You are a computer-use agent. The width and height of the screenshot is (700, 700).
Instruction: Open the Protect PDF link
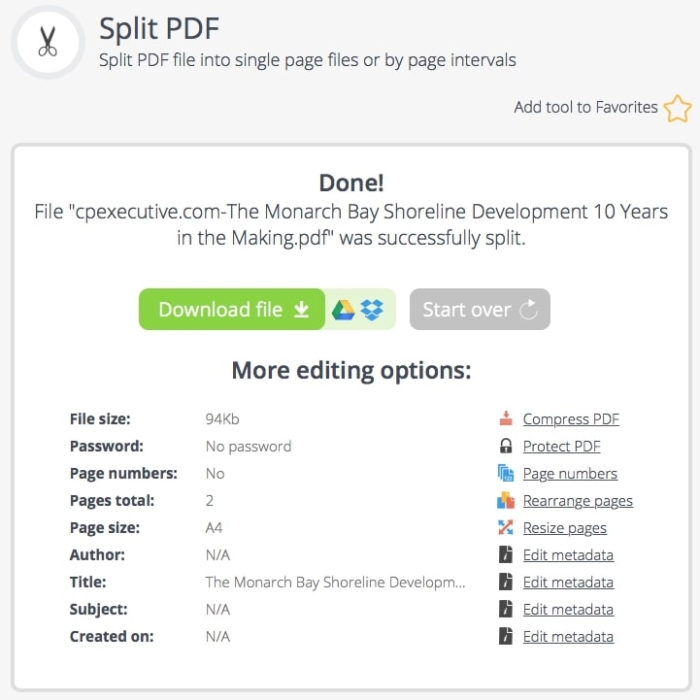[561, 446]
